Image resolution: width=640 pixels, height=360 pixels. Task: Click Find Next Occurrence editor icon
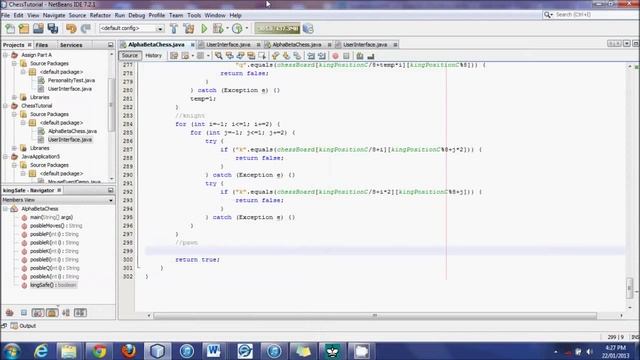[x=240, y=56]
